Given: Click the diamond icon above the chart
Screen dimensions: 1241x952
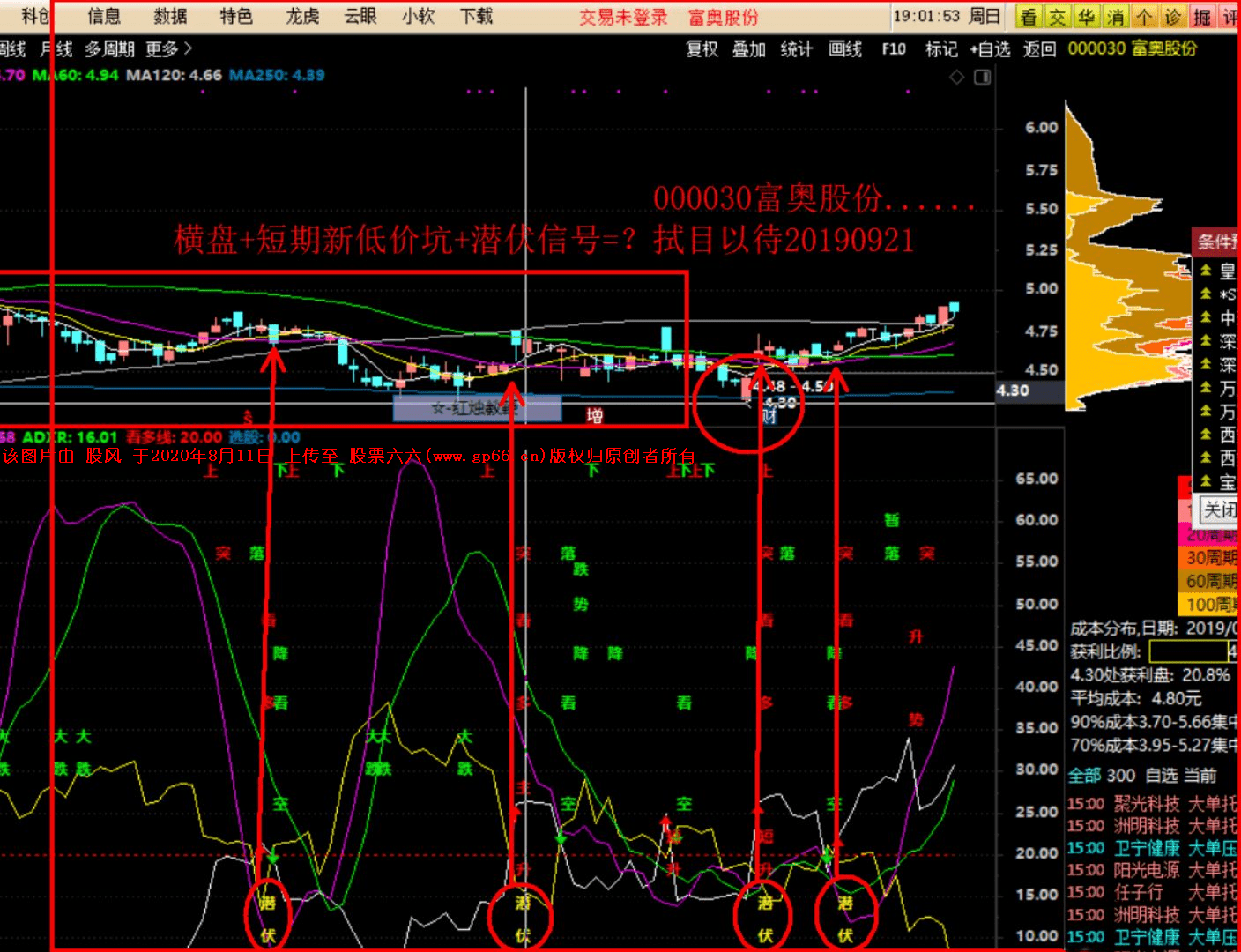Looking at the screenshot, I should point(957,78).
